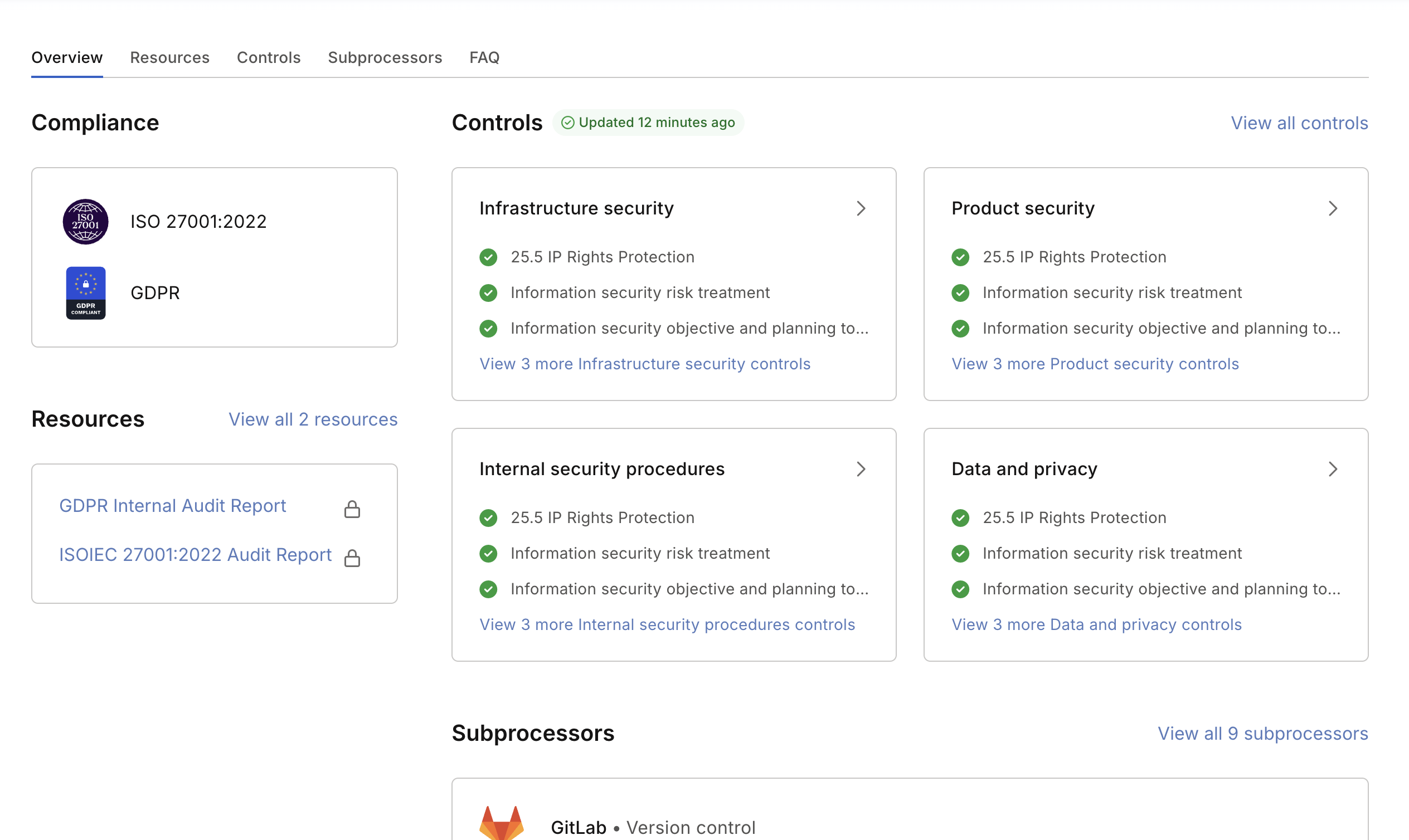Open Internal security procedures chevron arrow
Screen dimensions: 1409x840
pos(861,468)
